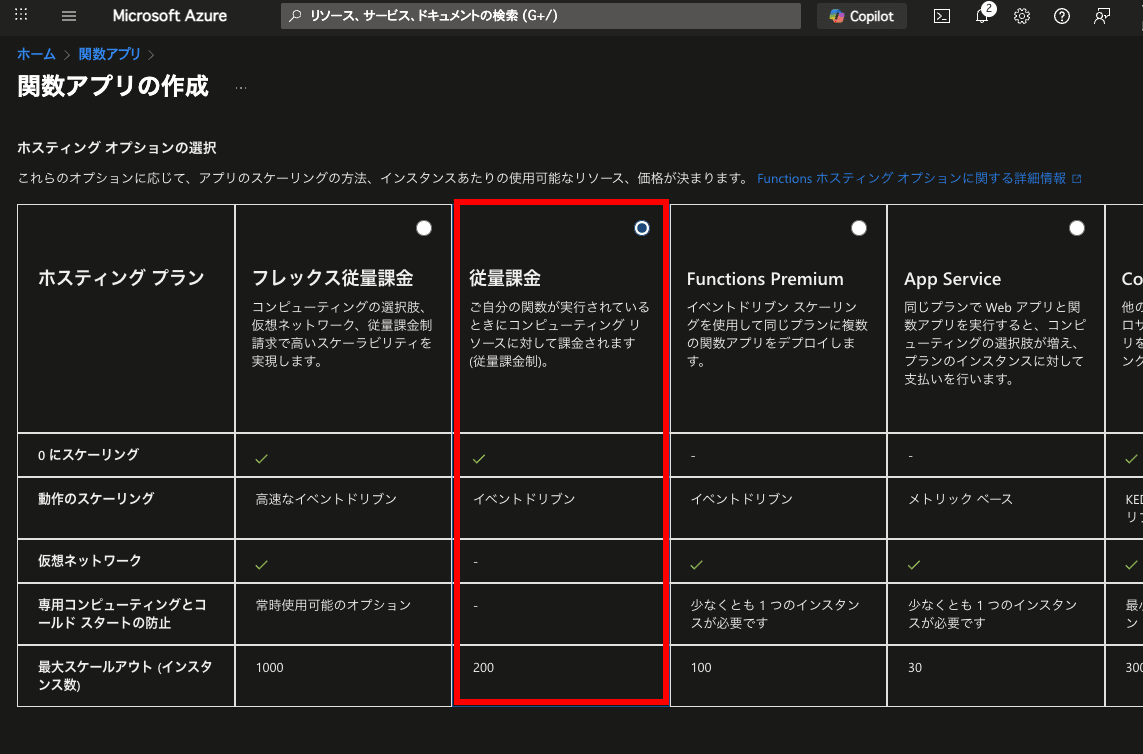Screen dimensions: 1143x754
Task: Click the 関数アプリの作成 page title
Action: [113, 86]
